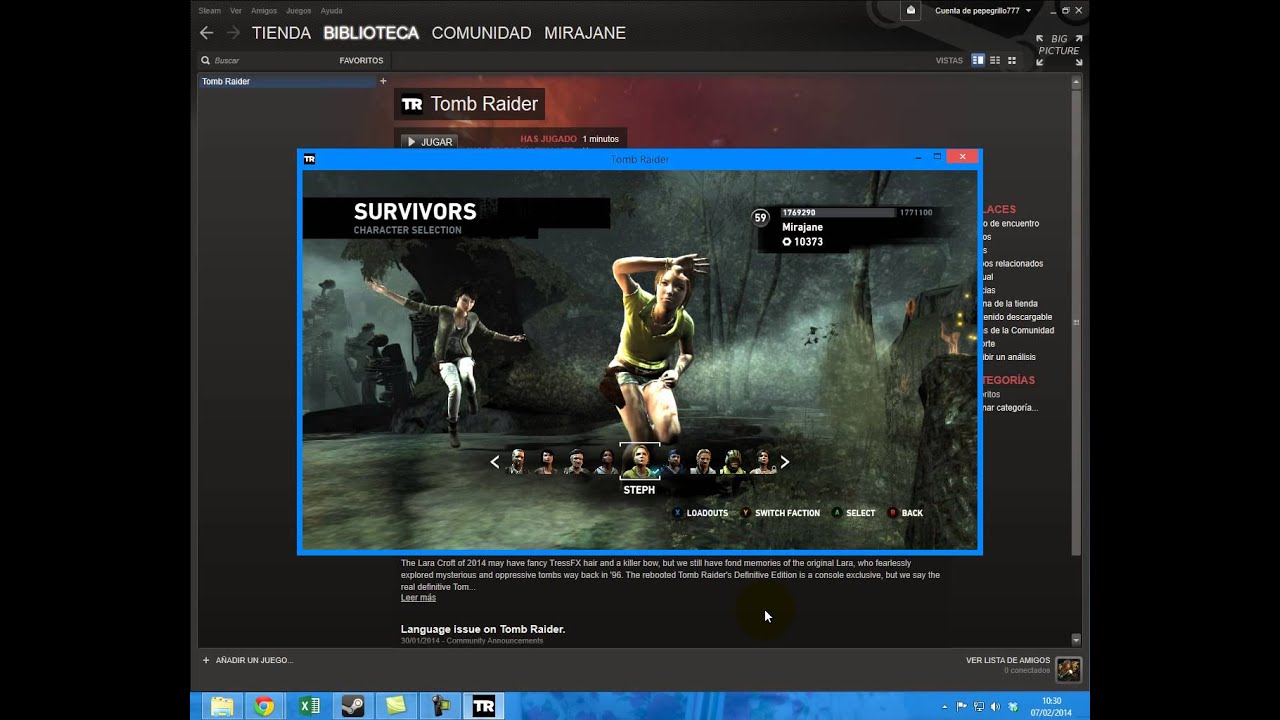The image size is (1280, 720).
Task: Click the Tomb Raider TR logo icon in header
Action: pos(412,104)
